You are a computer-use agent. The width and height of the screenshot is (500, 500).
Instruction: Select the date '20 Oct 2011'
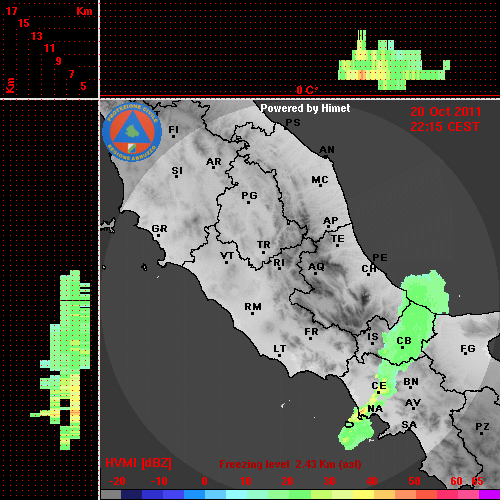[446, 112]
